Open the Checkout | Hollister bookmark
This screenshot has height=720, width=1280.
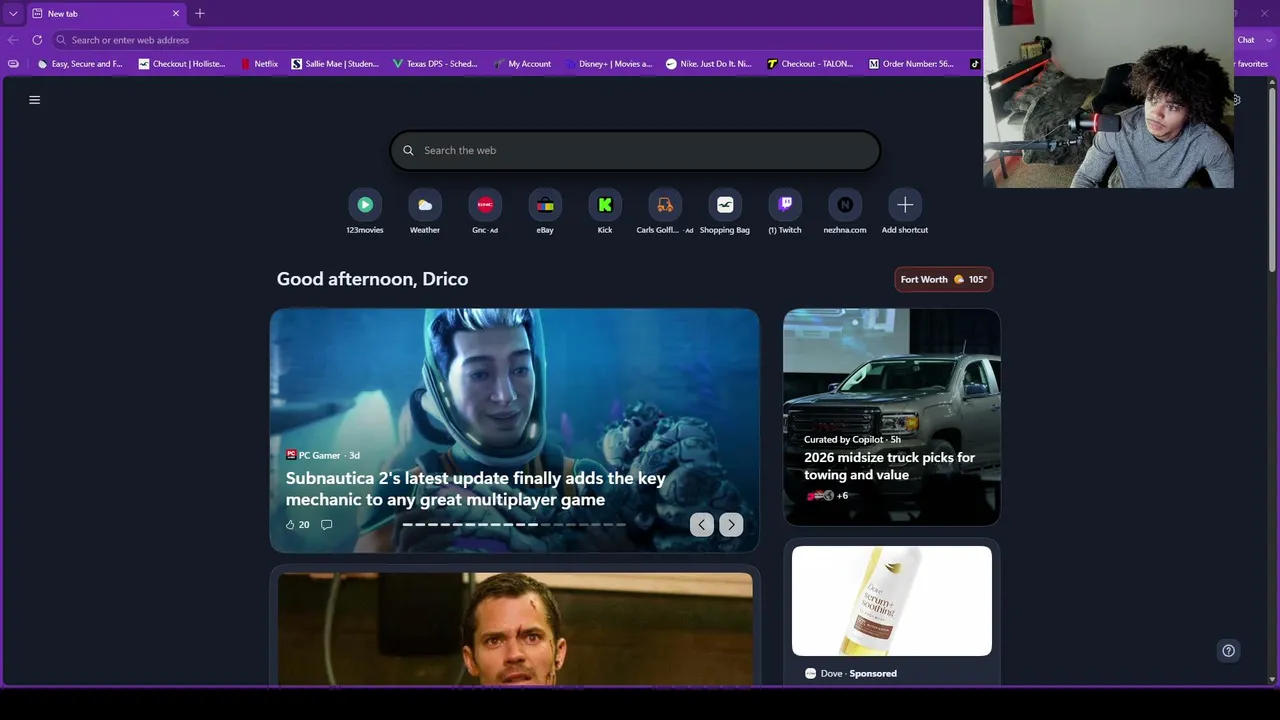coord(182,64)
